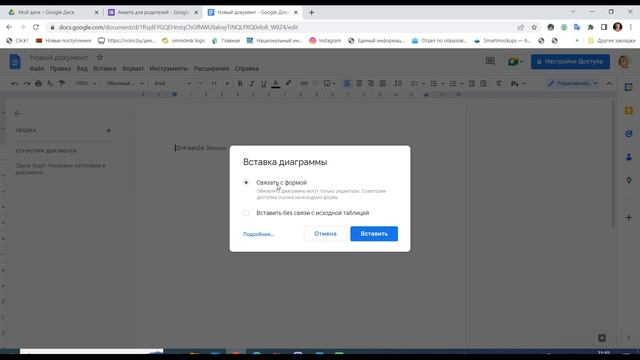Screen dimensions: 640x360
Task: Click the redo arrow icon
Action: pyautogui.click(x=27, y=84)
